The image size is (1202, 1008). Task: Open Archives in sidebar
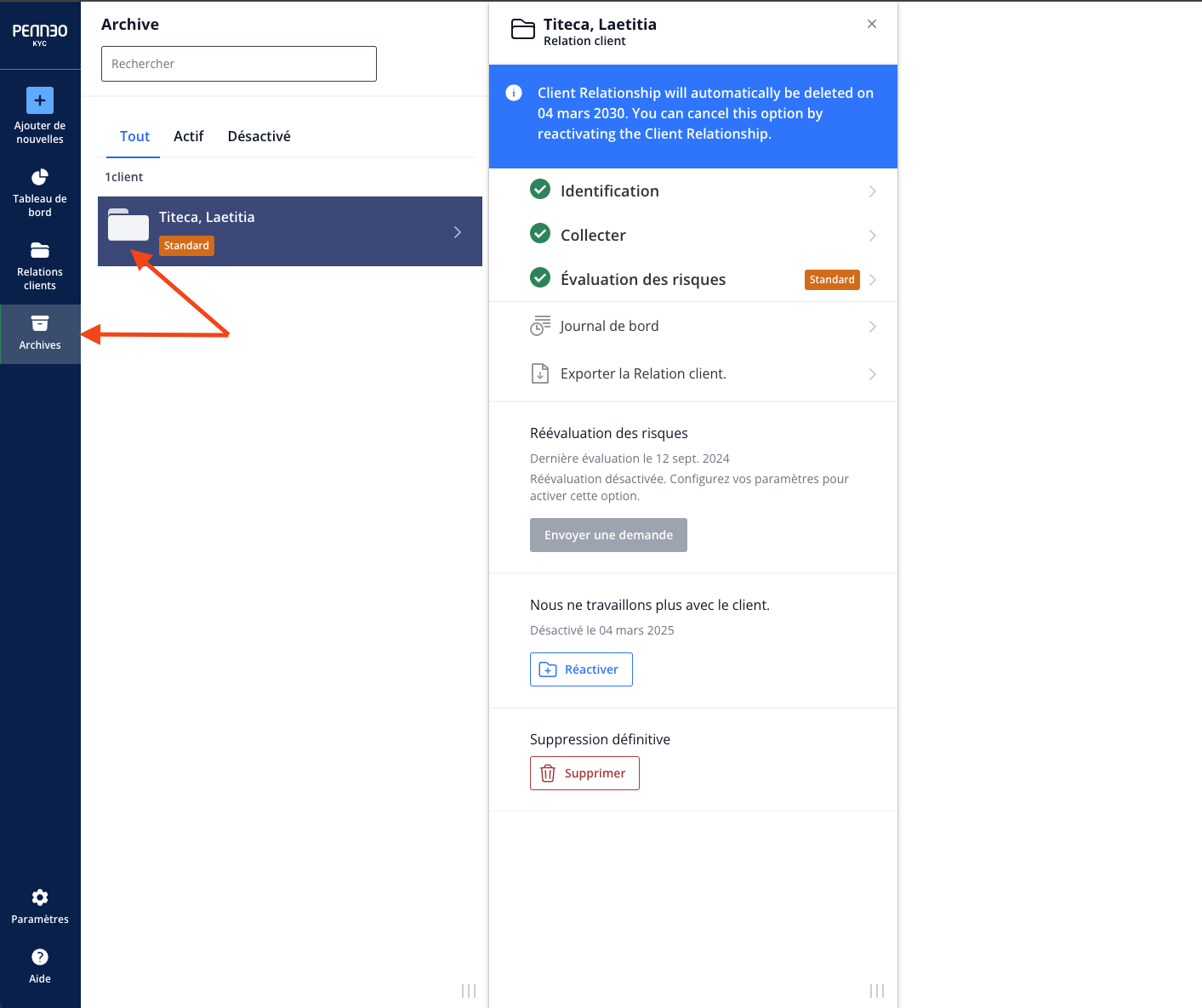pos(40,333)
